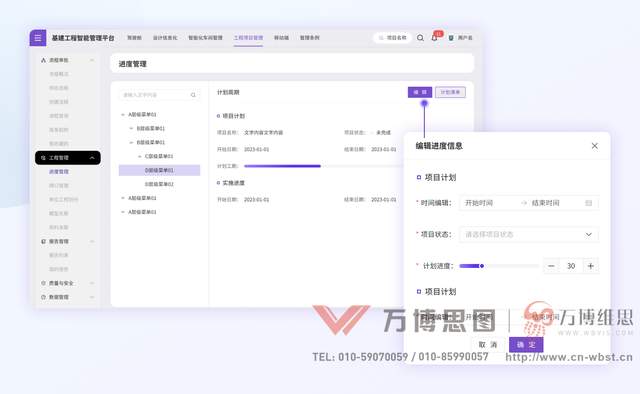Click the purple 编辑 button
The image size is (640, 394).
point(420,92)
